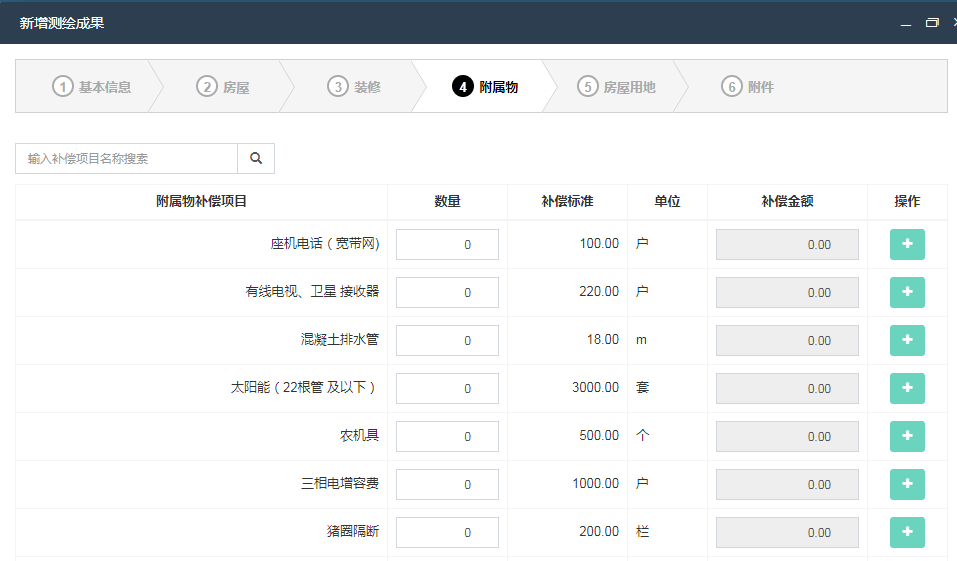957x561 pixels.
Task: Click the 单位 column header
Action: [667, 201]
